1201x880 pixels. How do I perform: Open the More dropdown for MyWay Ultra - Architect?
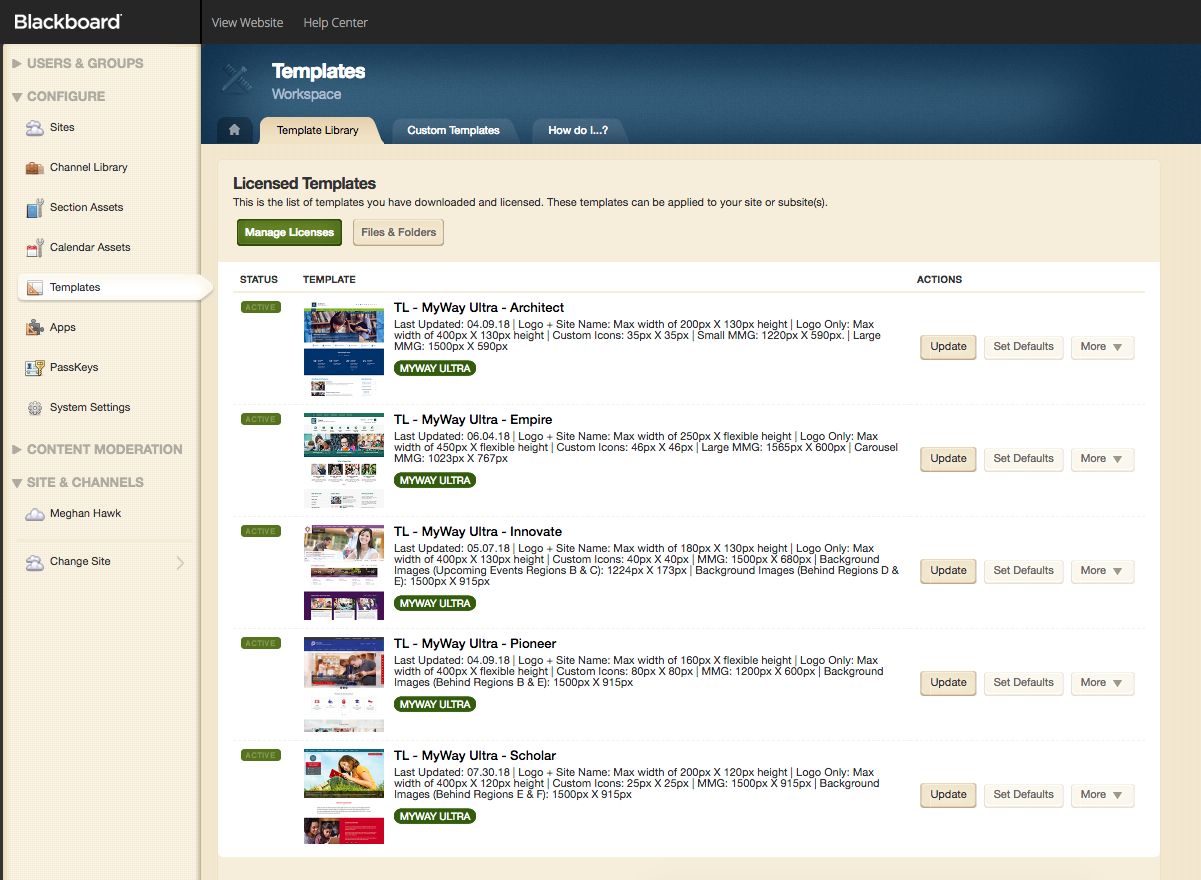point(1102,347)
